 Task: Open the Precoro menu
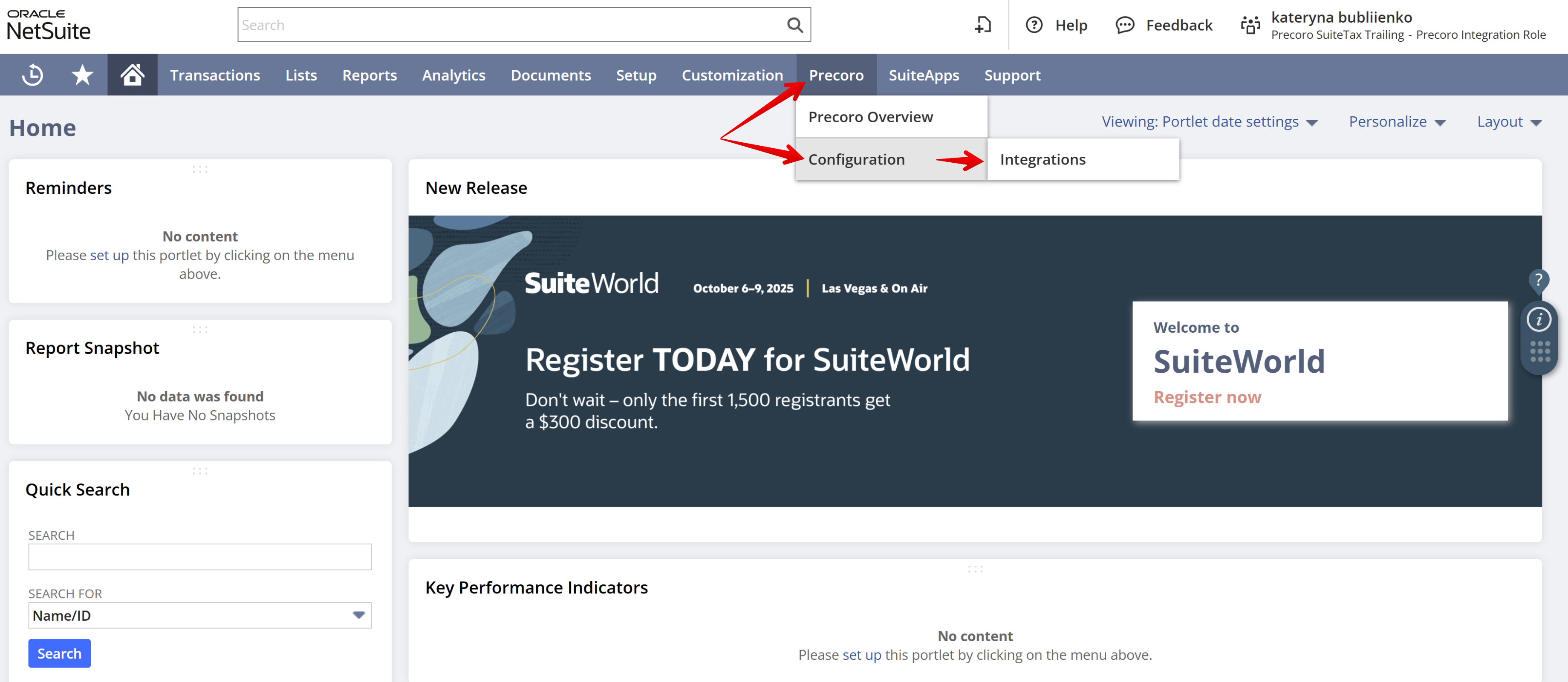836,75
